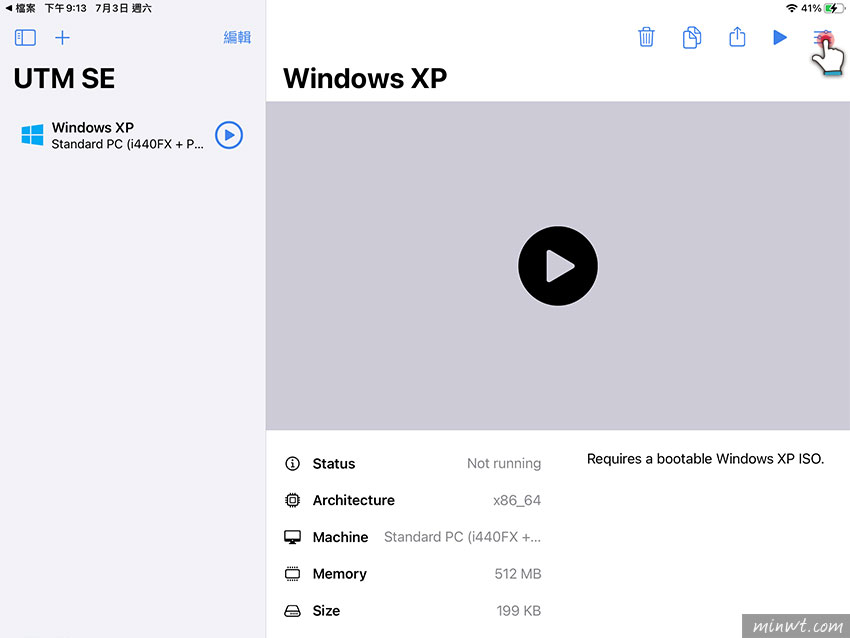Click the 'Not running' status value

504,463
